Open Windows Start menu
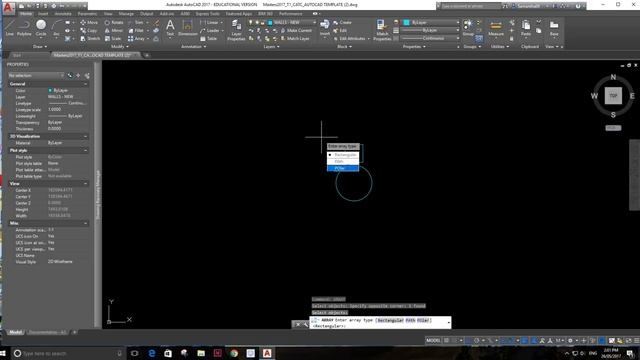Screen dimensions: 640x360 click(3, 353)
